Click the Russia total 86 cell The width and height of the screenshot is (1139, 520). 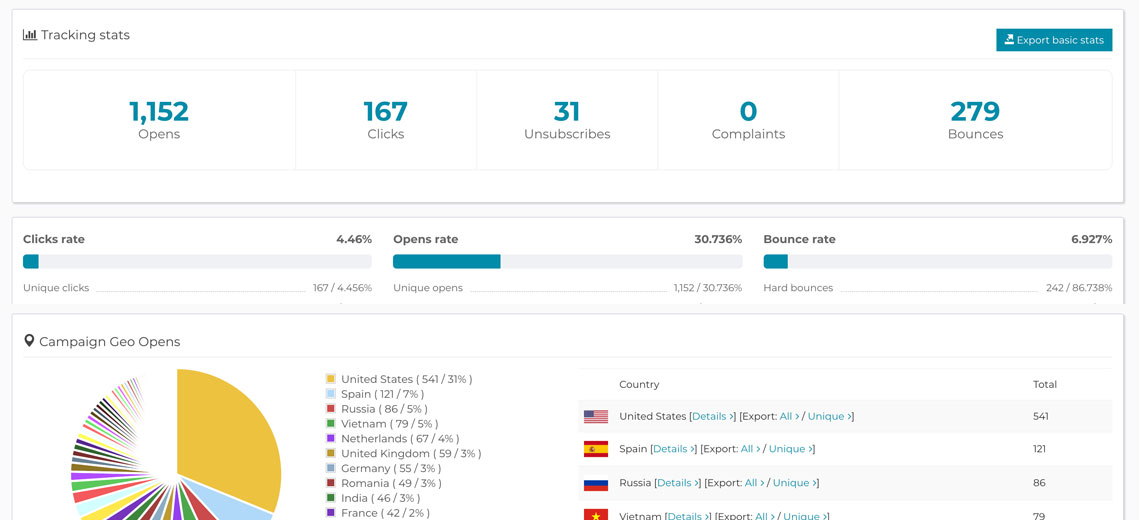pyautogui.click(x=1039, y=482)
